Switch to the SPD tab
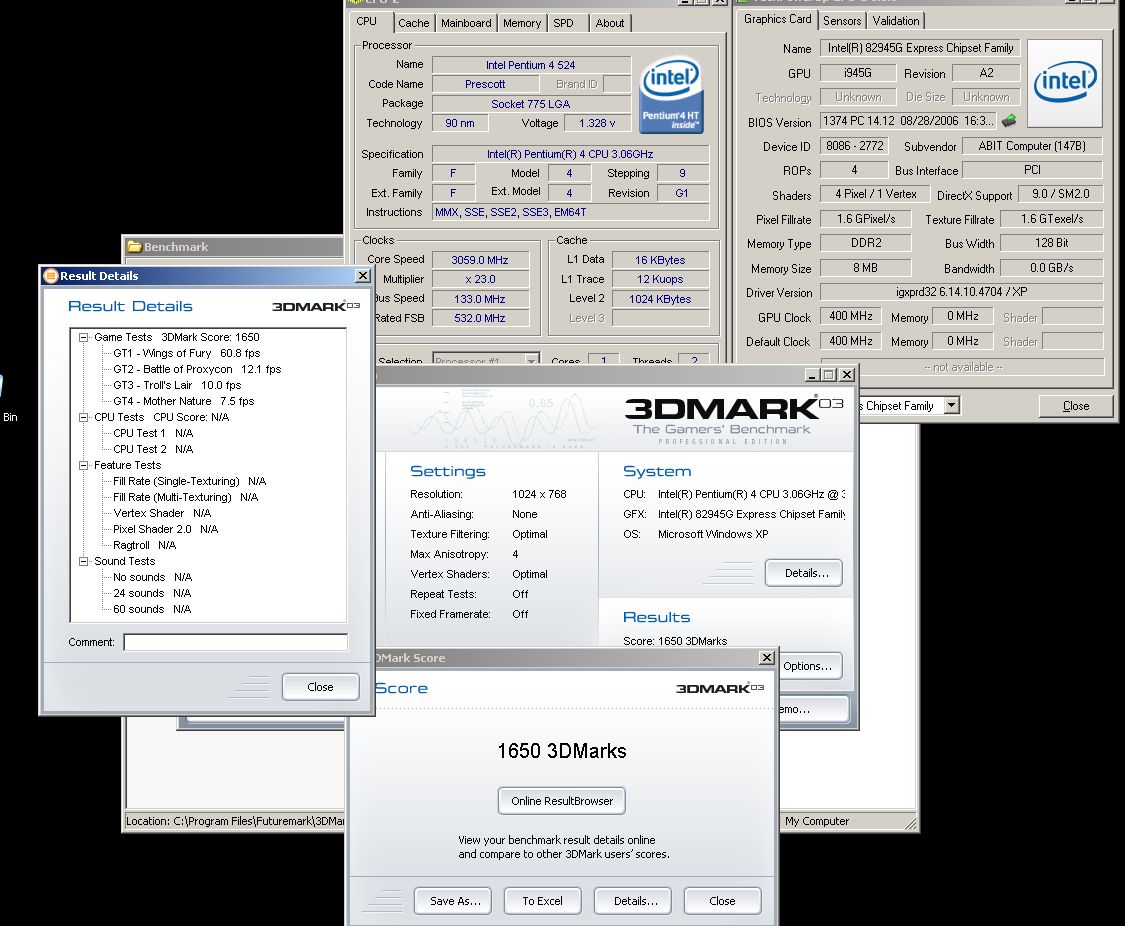The image size is (1125, 926). point(563,23)
